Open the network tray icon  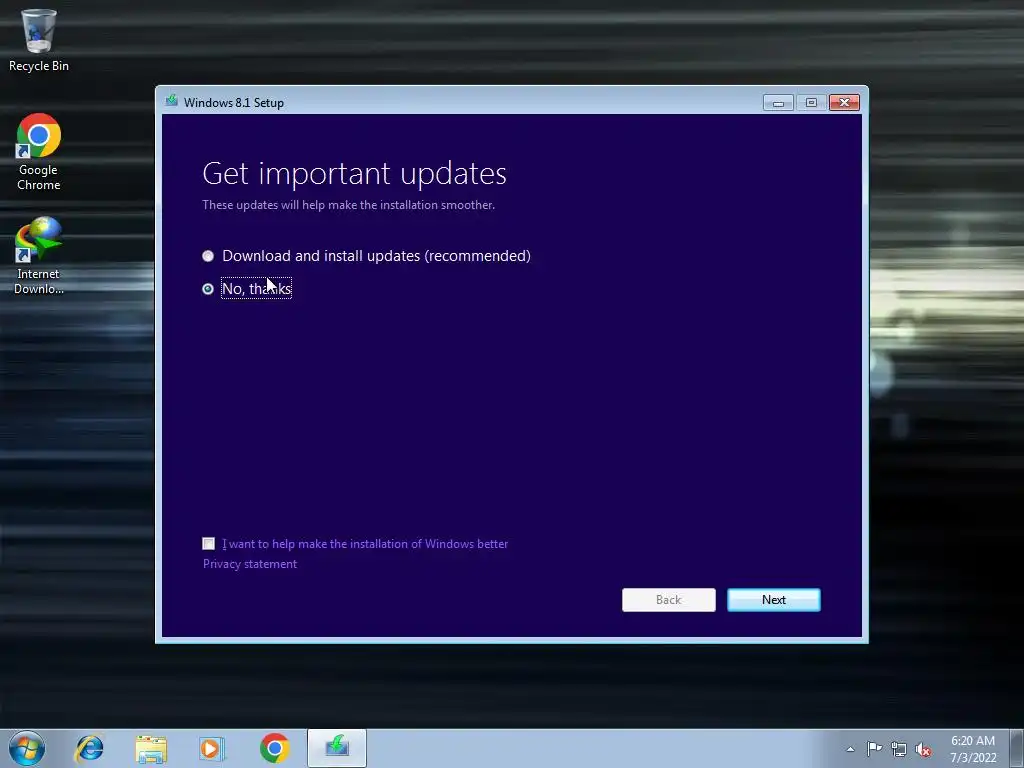click(x=899, y=749)
